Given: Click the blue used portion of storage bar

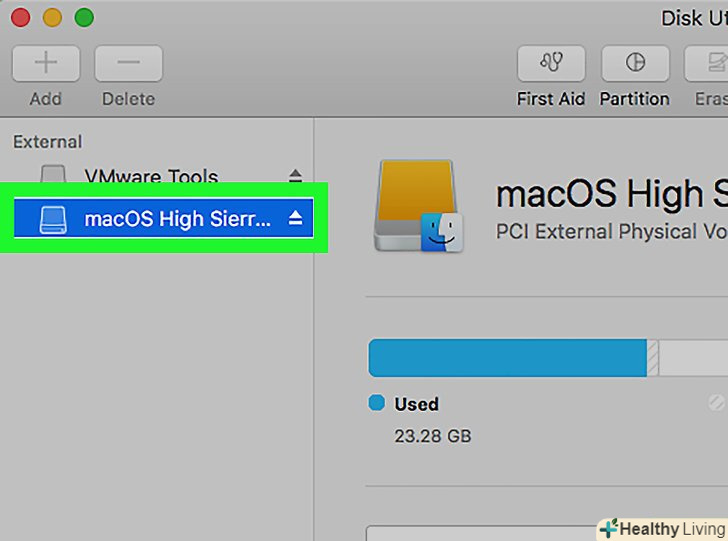Looking at the screenshot, I should click(507, 357).
